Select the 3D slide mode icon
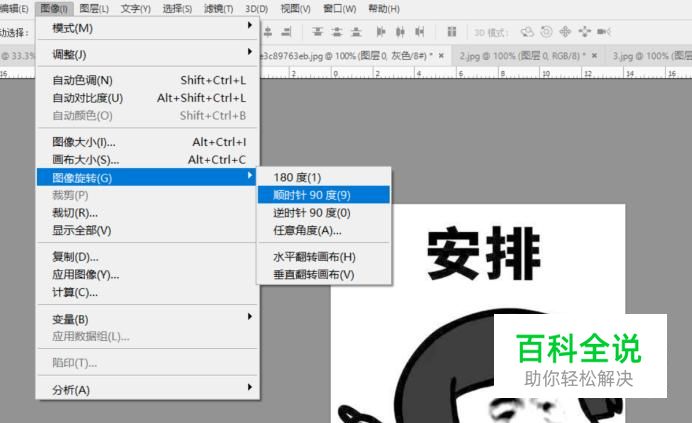 point(584,32)
